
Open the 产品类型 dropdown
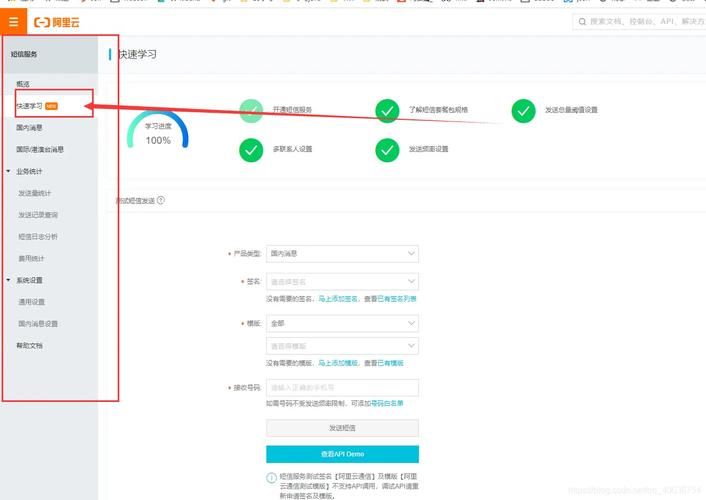[342, 254]
